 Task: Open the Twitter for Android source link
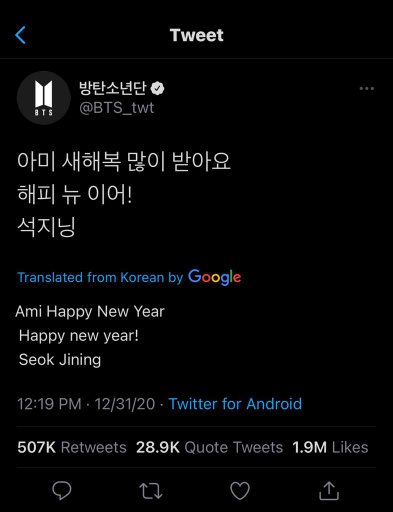[235, 404]
